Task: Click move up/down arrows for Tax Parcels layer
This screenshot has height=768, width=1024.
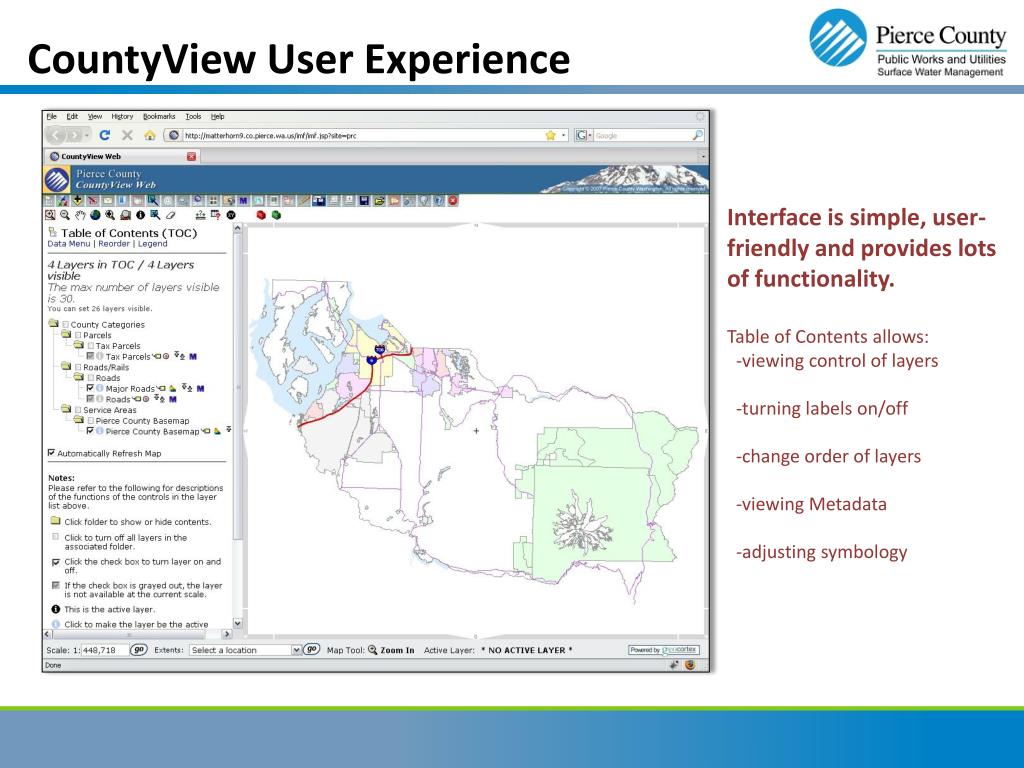Action: coord(179,356)
